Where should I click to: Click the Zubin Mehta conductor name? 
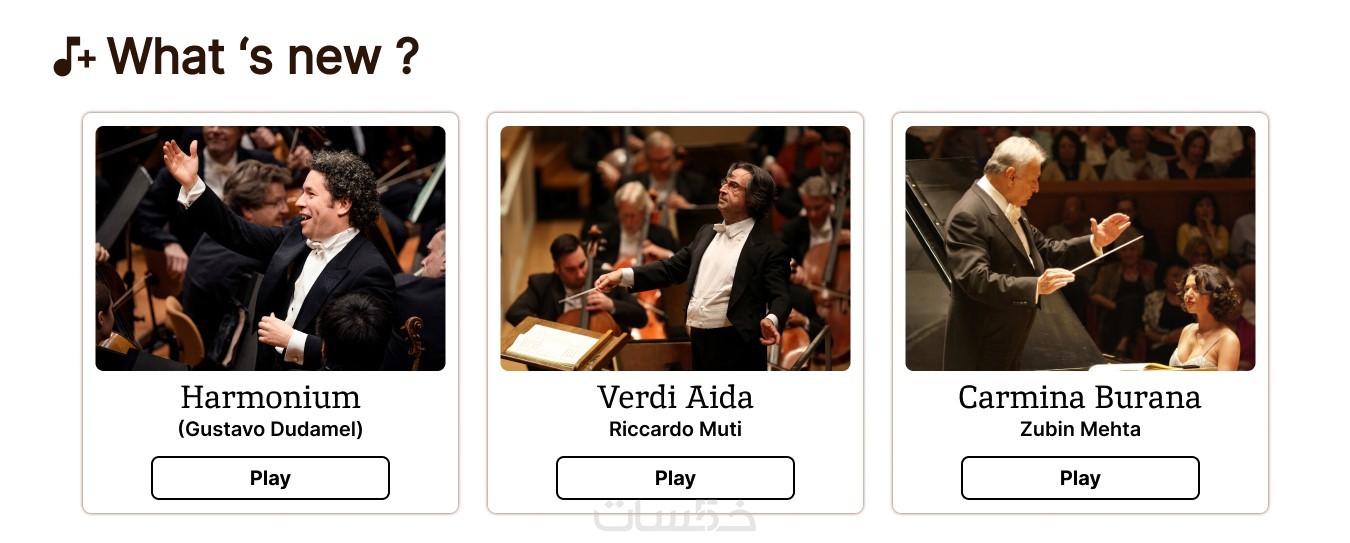click(x=1080, y=429)
